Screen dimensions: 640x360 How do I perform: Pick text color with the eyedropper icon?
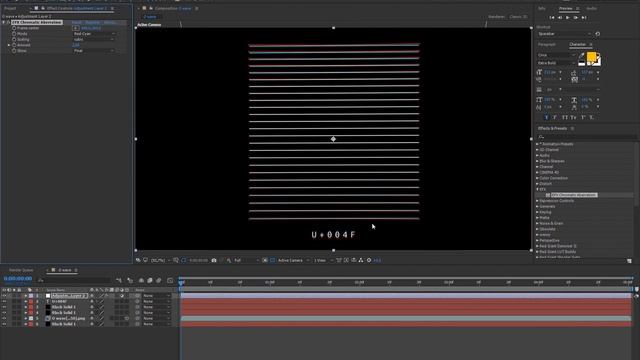coord(582,56)
